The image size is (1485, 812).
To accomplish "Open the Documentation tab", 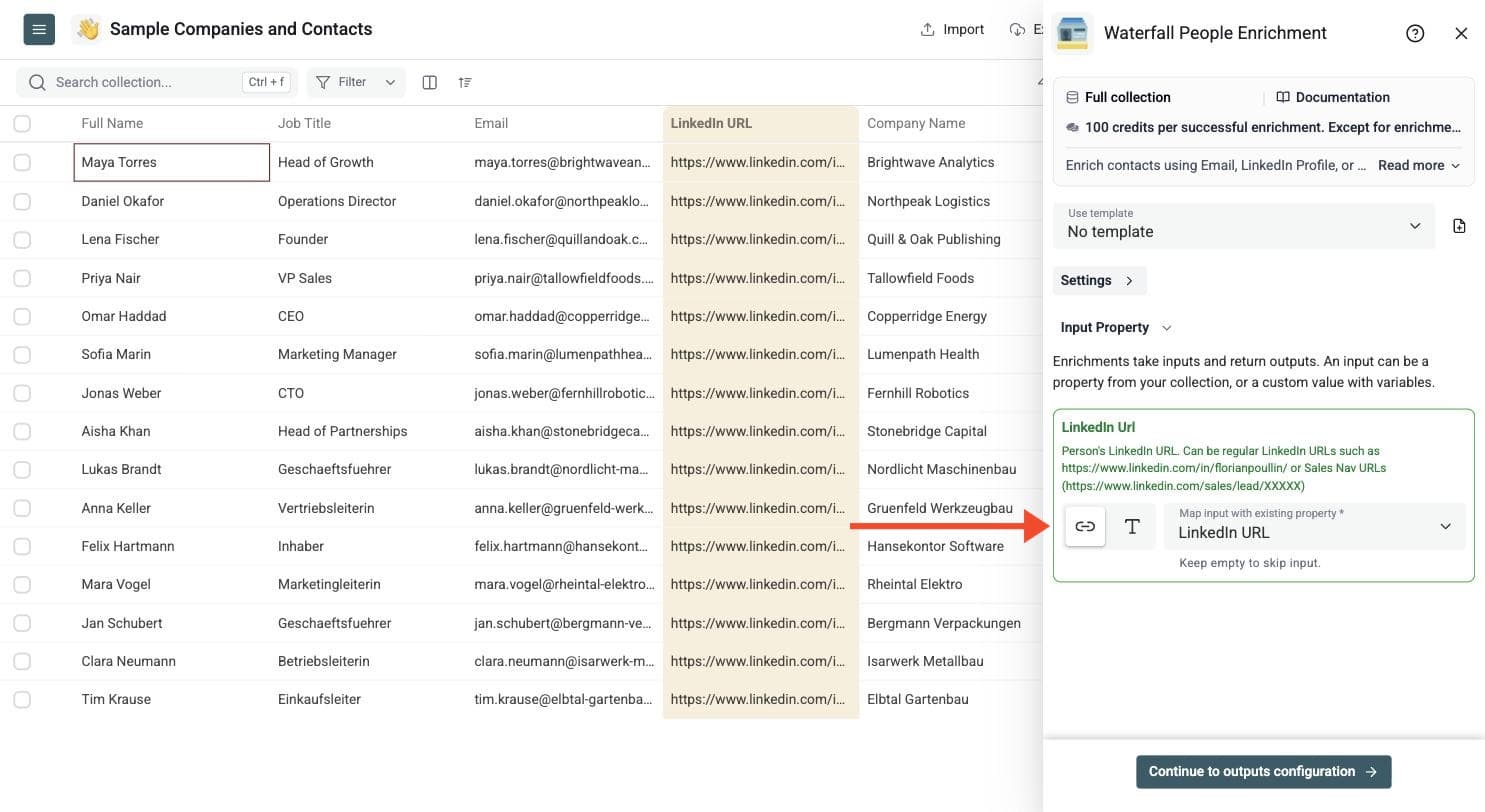I will point(1332,97).
